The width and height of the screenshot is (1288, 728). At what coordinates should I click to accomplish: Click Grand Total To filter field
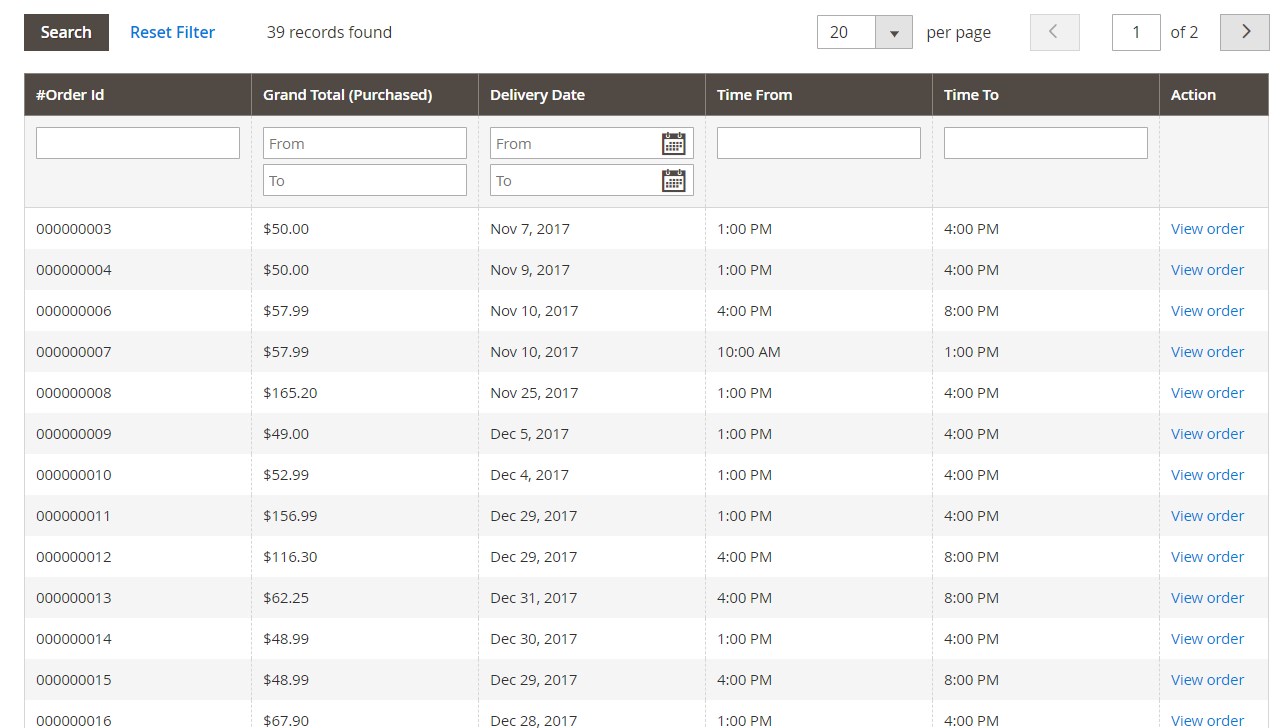click(364, 180)
